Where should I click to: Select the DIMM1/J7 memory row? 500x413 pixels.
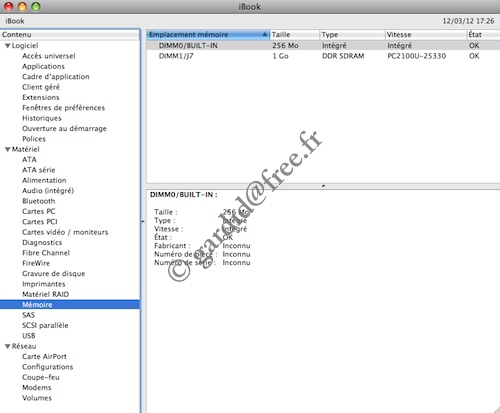click(x=323, y=56)
